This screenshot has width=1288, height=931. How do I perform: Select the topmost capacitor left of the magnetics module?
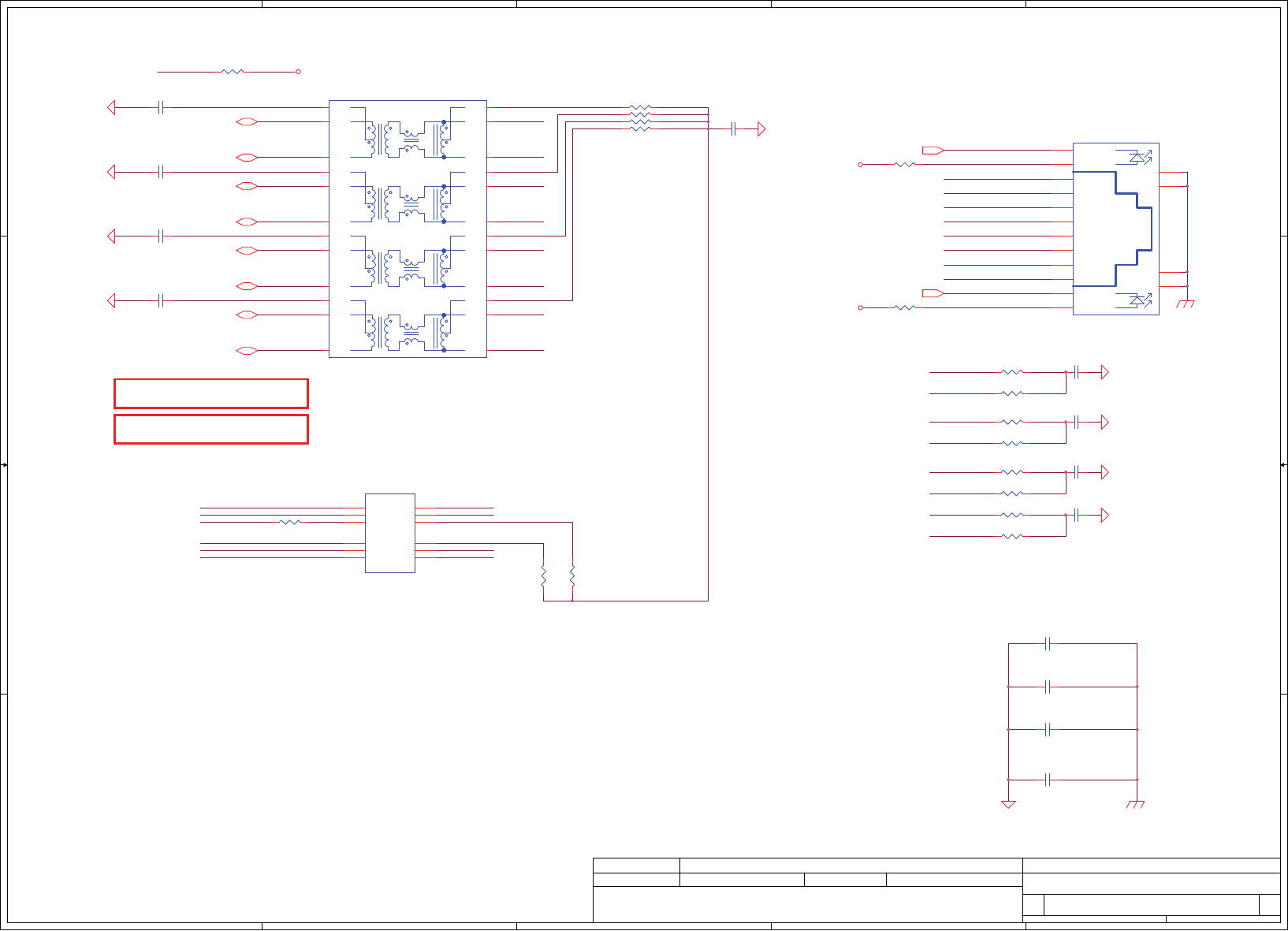click(x=161, y=107)
